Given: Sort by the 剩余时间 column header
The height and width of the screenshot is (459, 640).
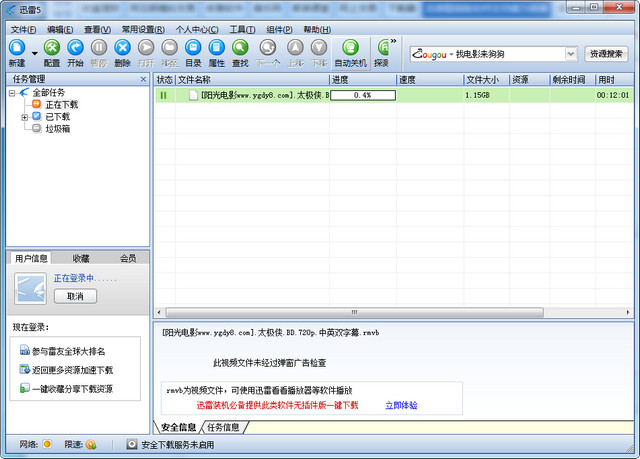Looking at the screenshot, I should [572, 80].
